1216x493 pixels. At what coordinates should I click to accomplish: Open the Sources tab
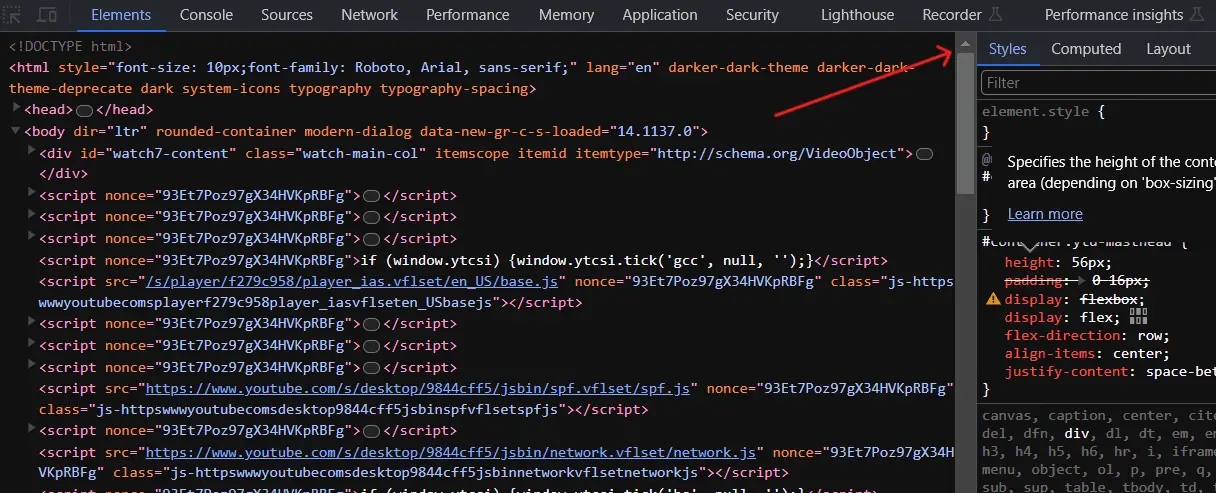pos(287,15)
